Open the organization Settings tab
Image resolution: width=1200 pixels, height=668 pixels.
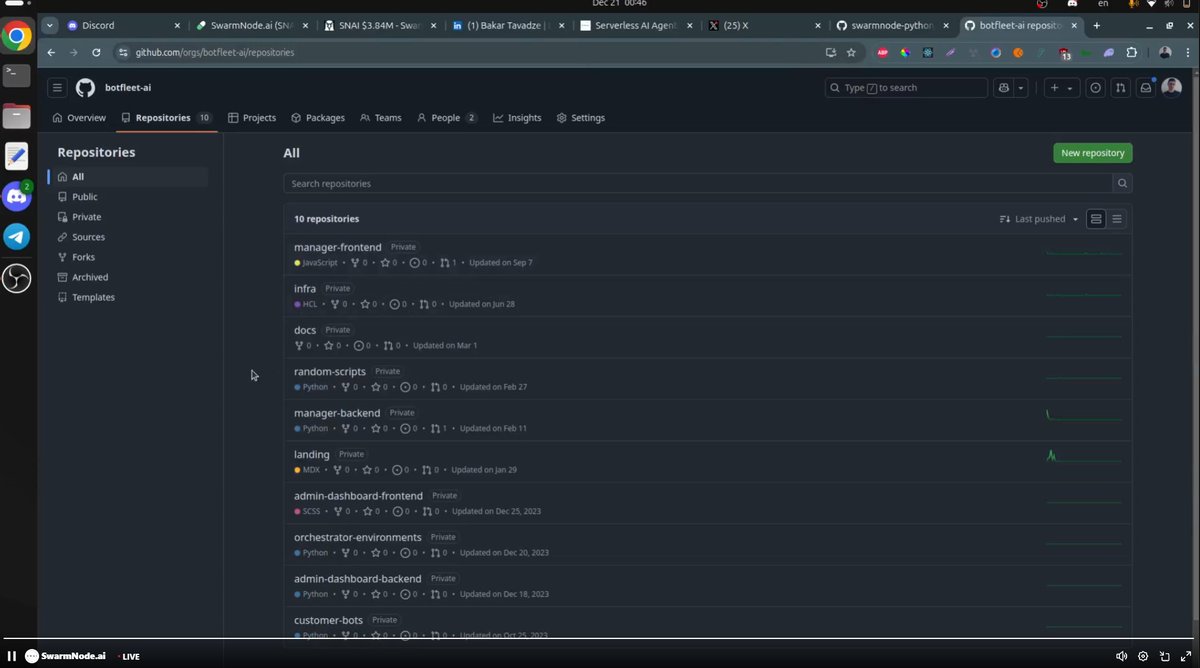581,118
